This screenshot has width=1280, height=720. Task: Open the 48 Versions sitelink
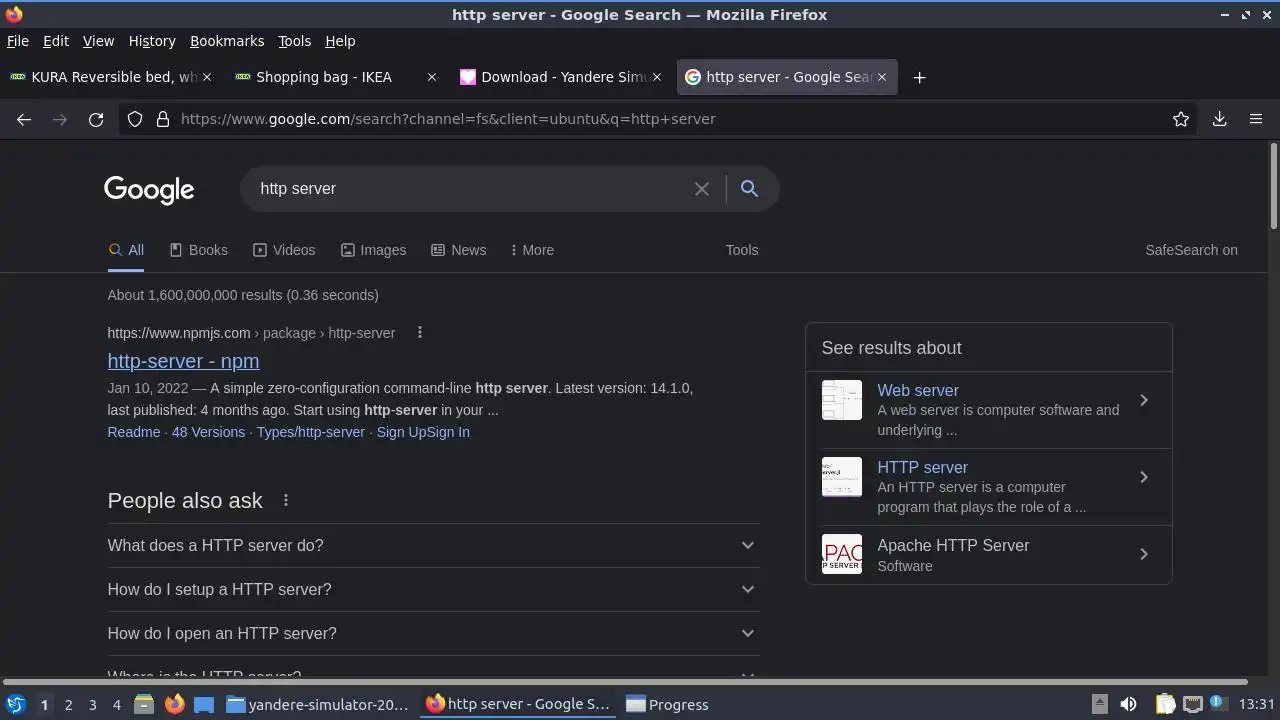click(x=208, y=432)
